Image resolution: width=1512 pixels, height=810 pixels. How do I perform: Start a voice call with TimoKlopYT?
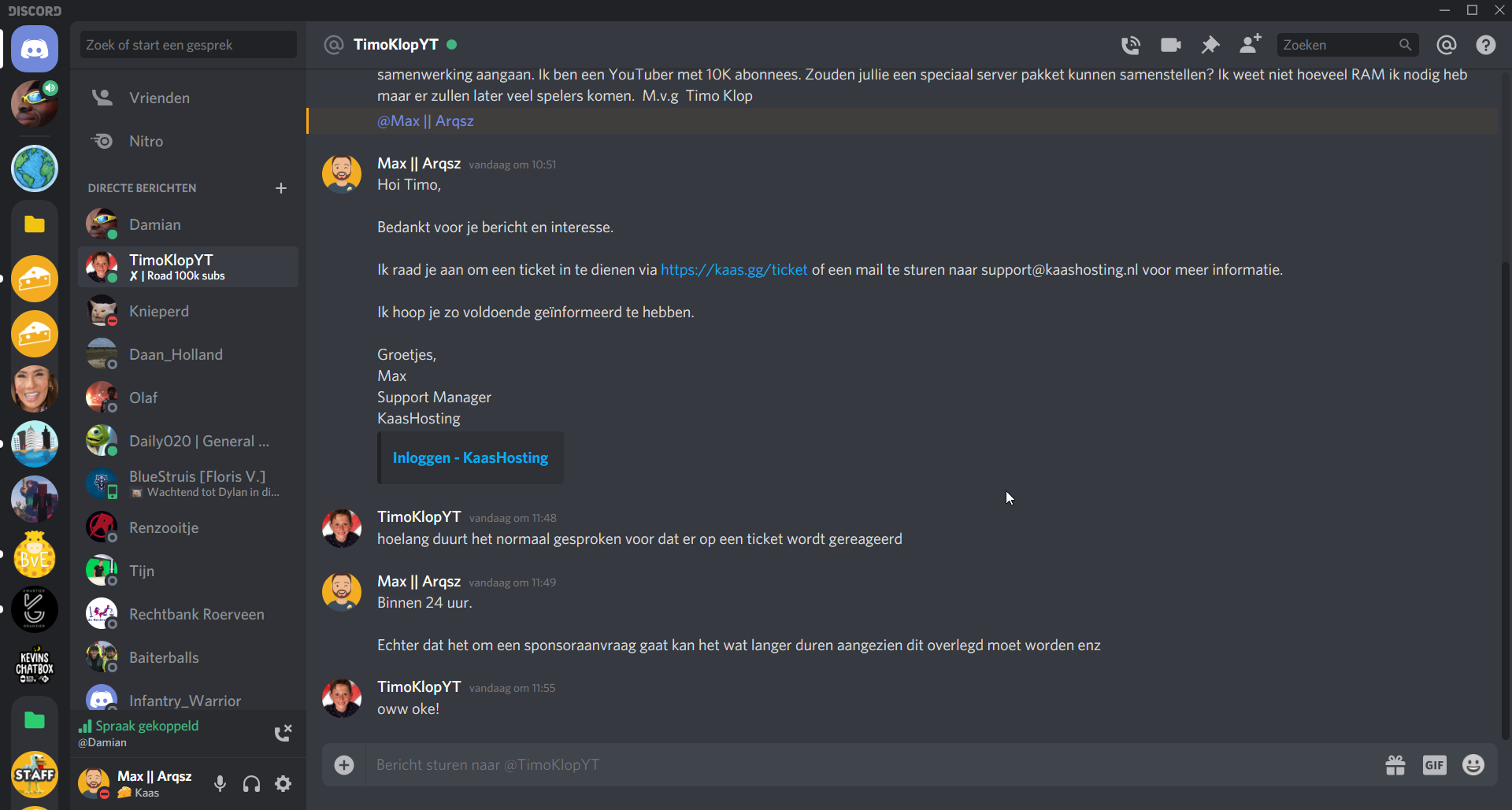click(1131, 45)
